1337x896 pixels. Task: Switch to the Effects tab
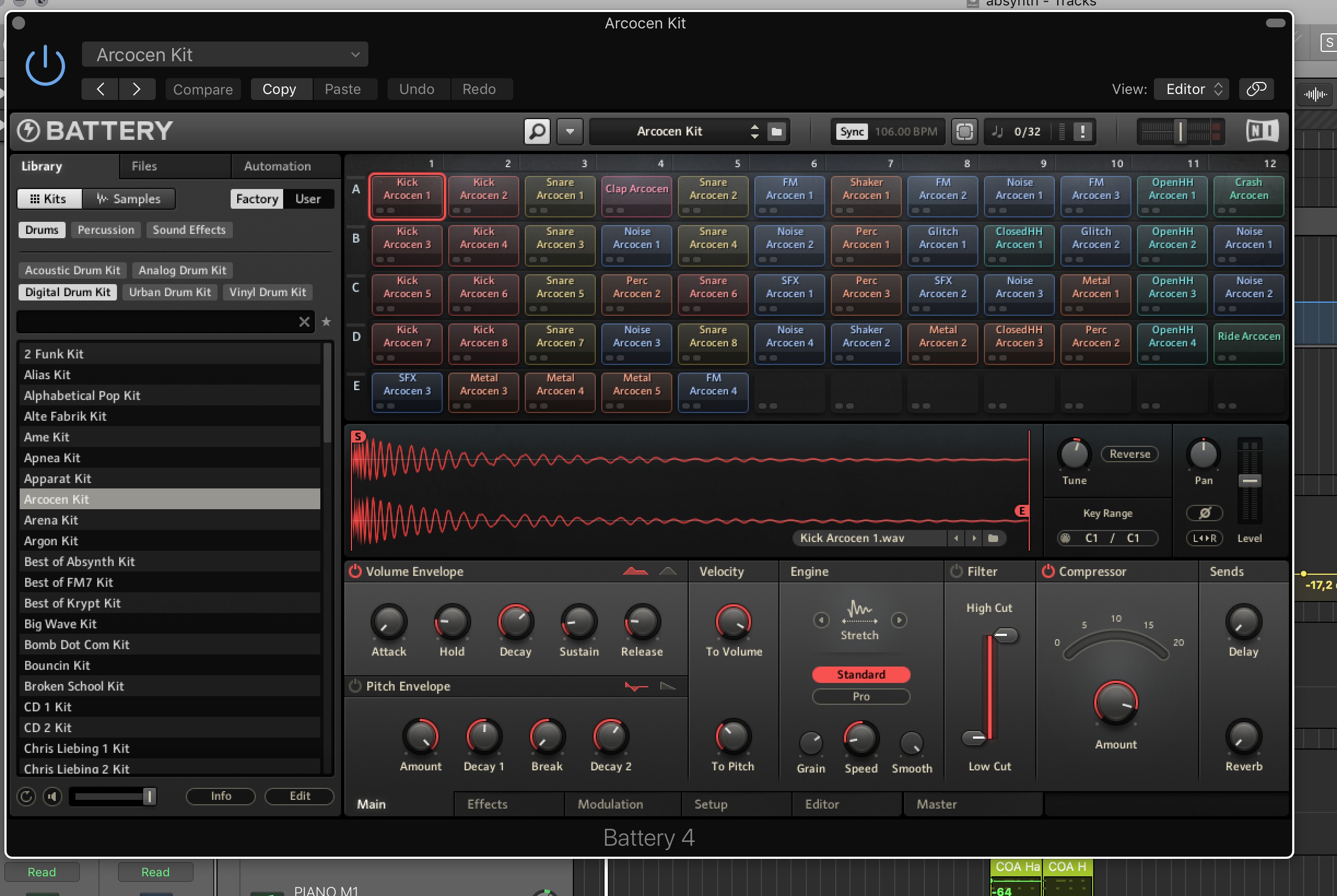tap(487, 804)
